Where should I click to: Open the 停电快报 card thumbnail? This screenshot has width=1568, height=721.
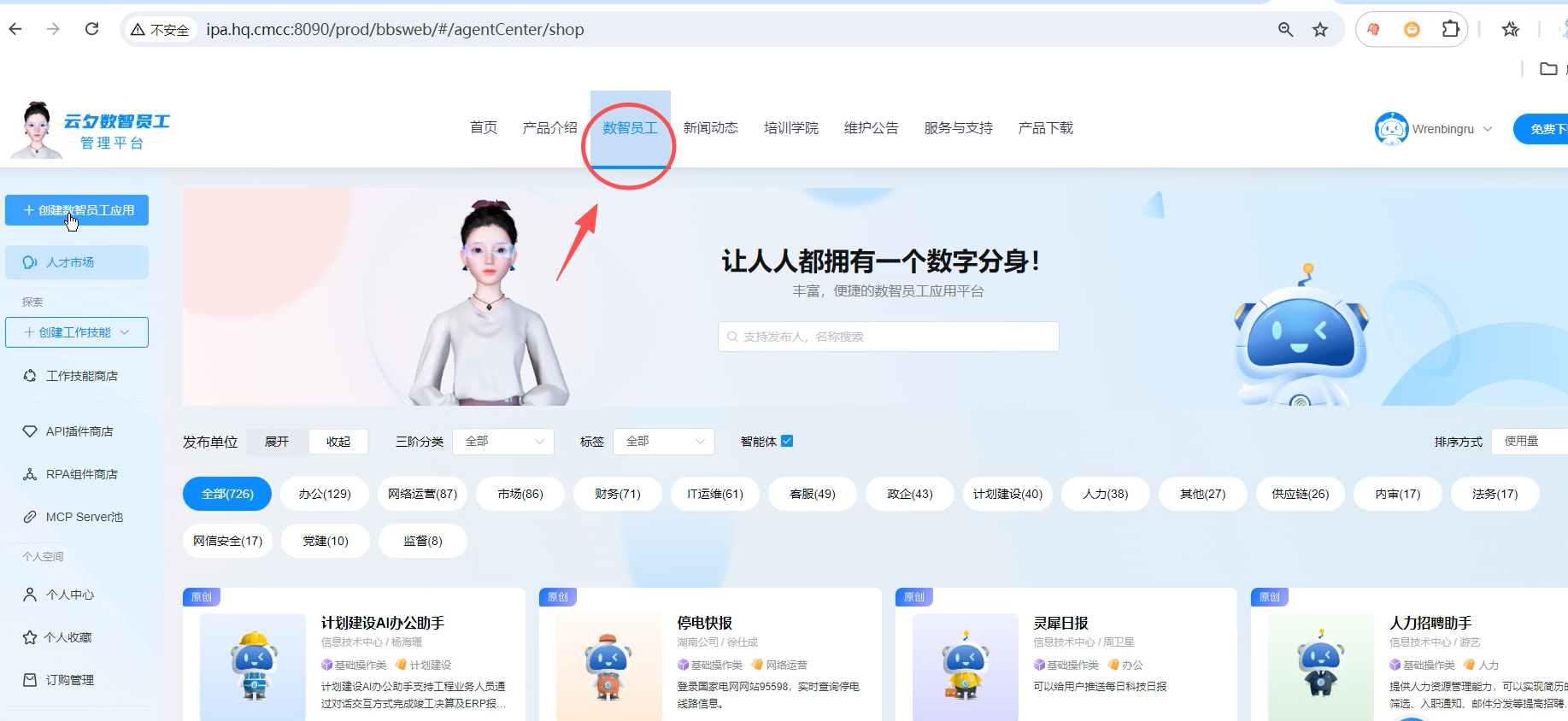(x=609, y=667)
